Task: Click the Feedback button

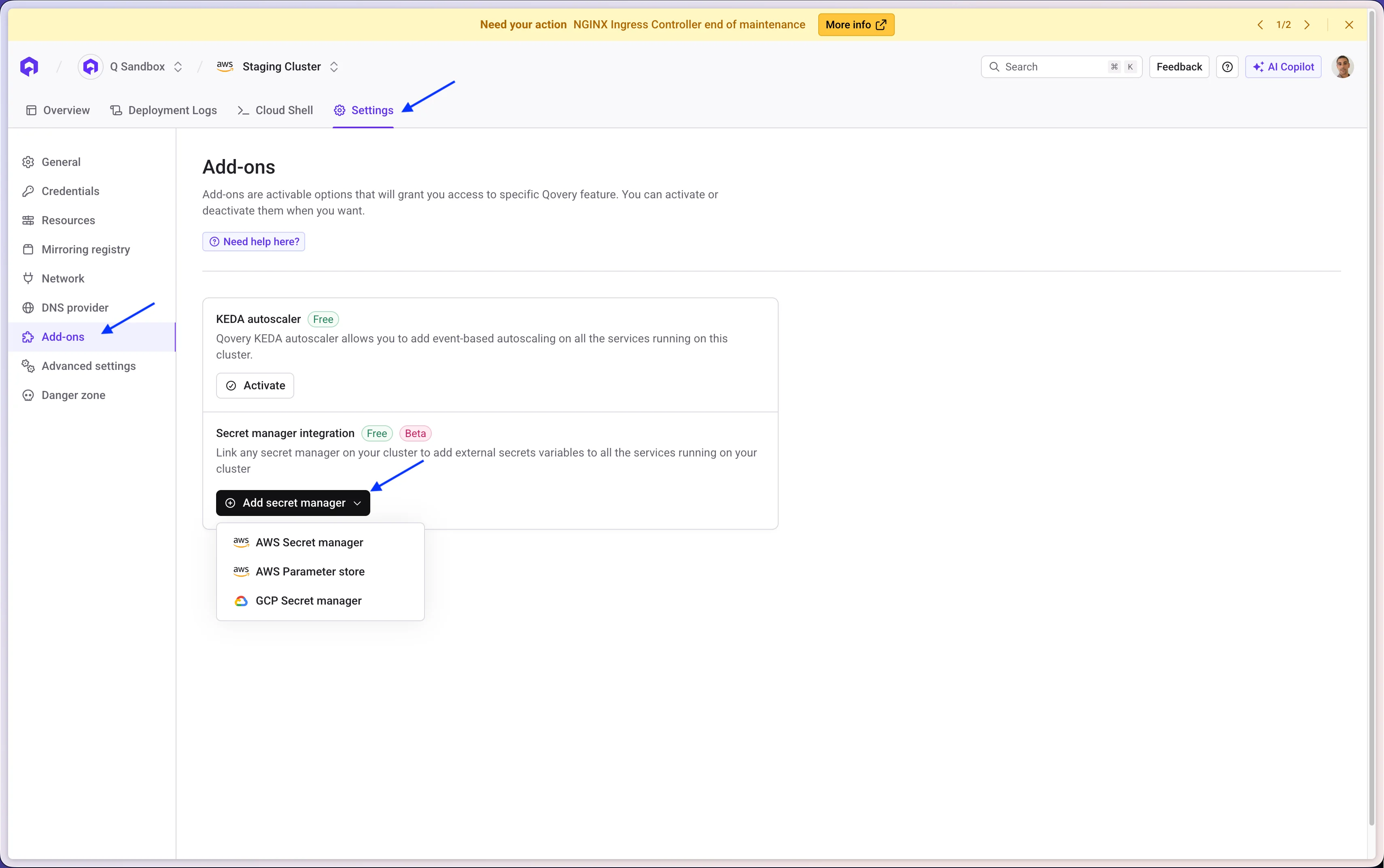Action: pos(1179,67)
